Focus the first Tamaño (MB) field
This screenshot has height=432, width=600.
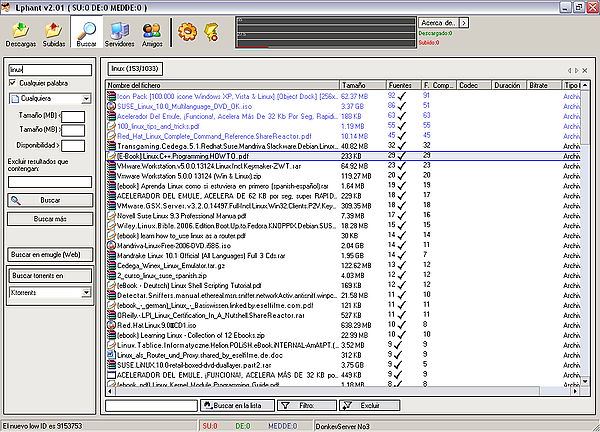tap(73, 116)
